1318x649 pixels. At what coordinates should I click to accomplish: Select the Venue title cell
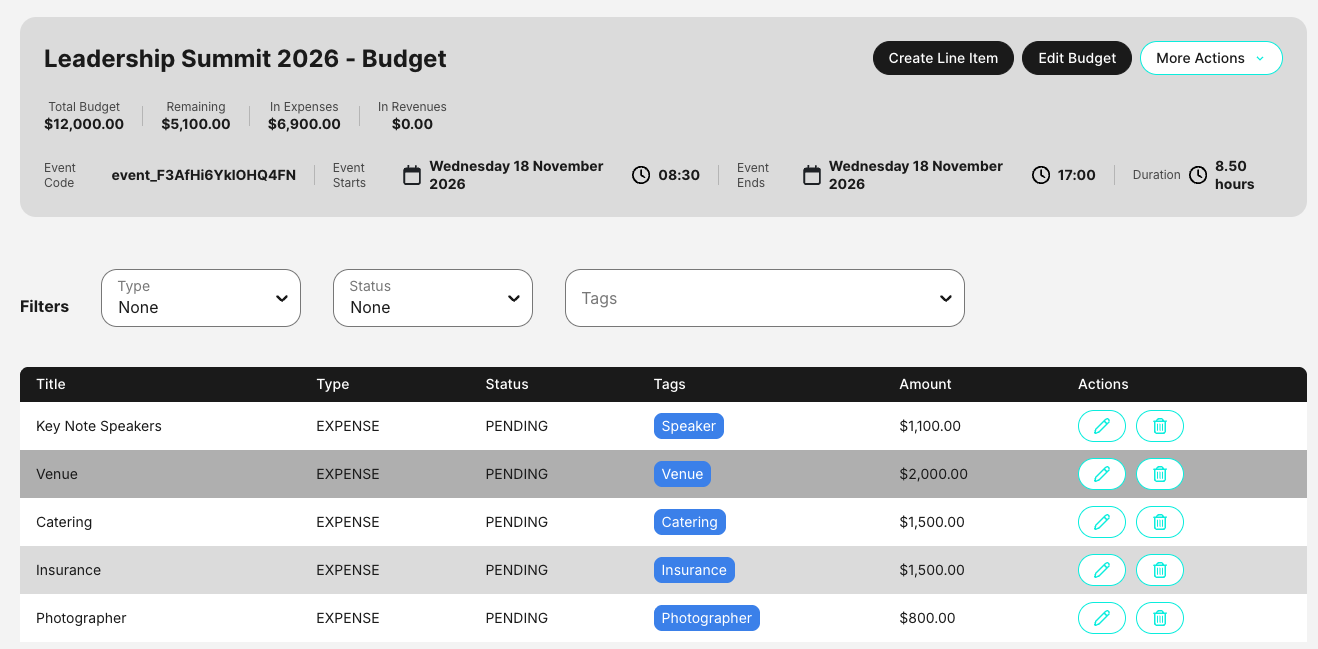pyautogui.click(x=57, y=474)
